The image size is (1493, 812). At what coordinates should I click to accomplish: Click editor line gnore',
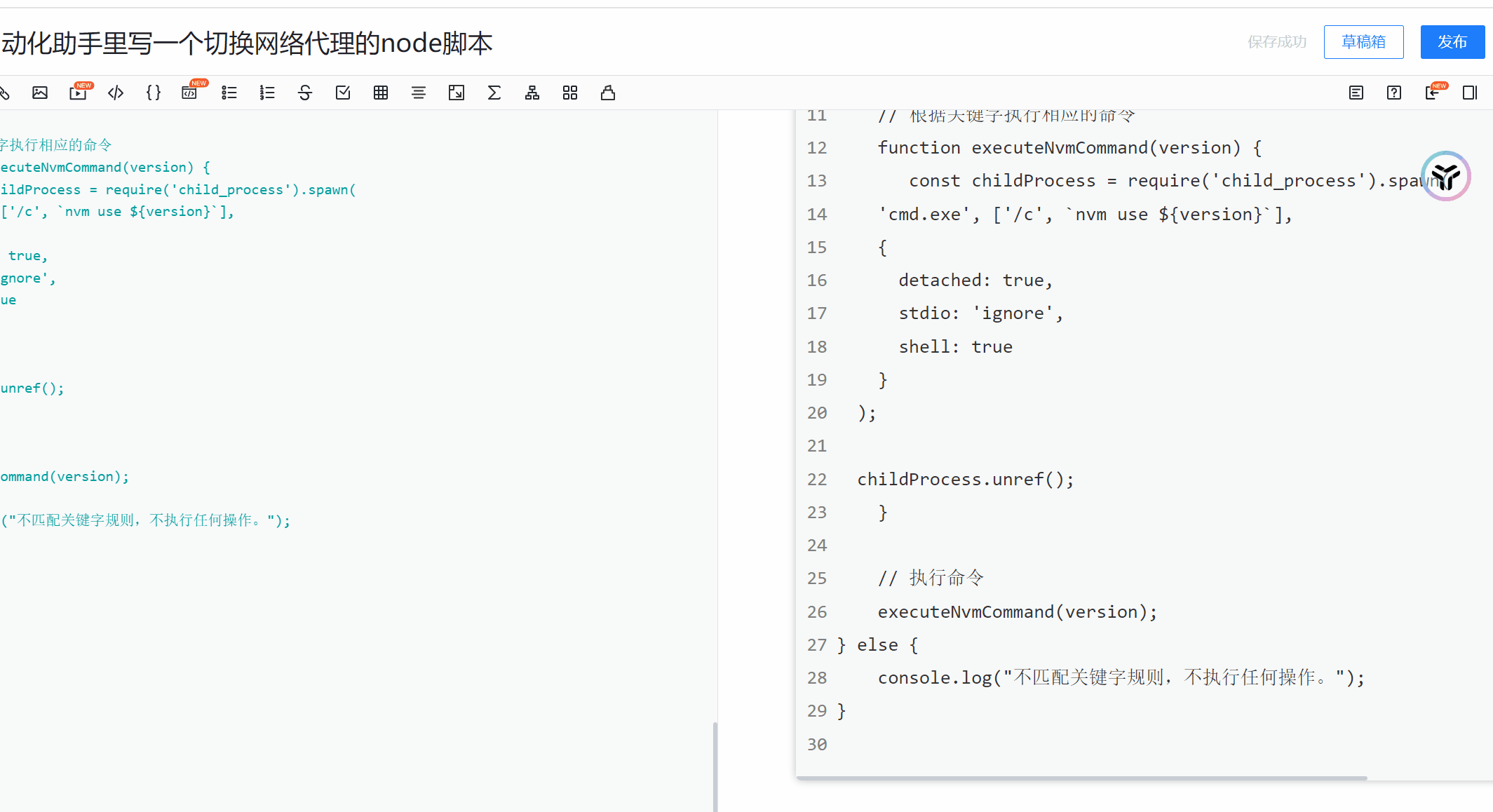(28, 278)
